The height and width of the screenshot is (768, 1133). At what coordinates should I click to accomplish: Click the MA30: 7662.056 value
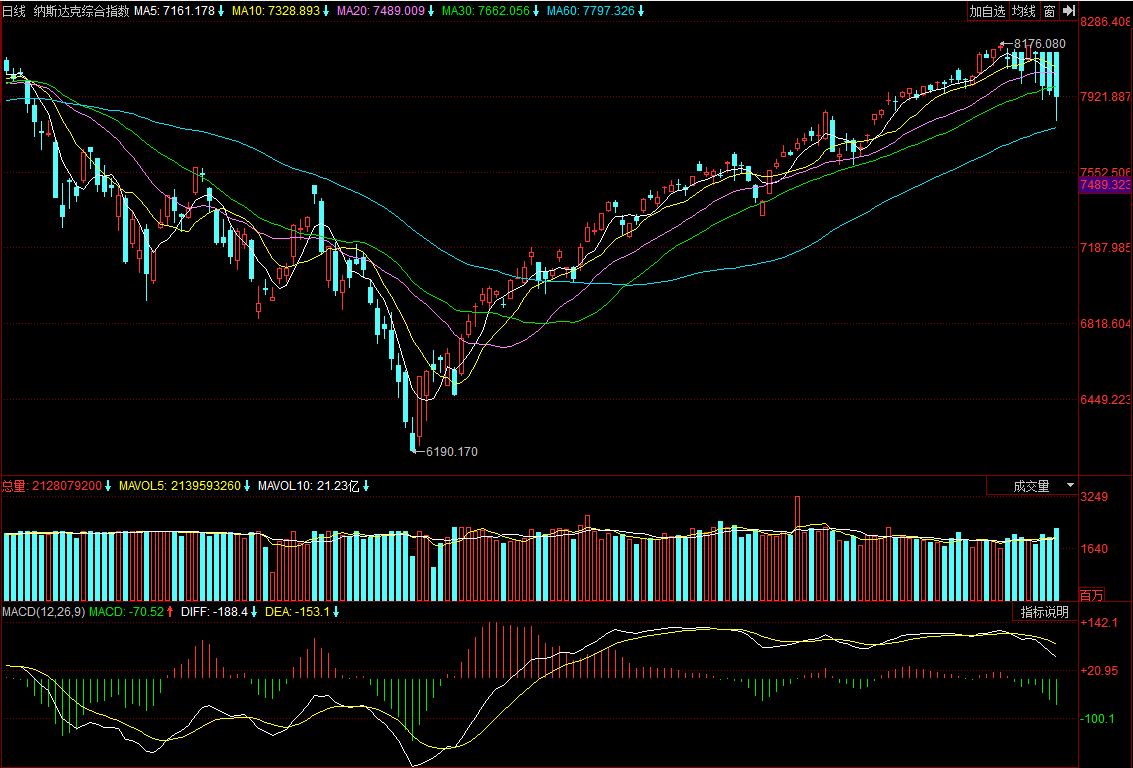pos(486,11)
